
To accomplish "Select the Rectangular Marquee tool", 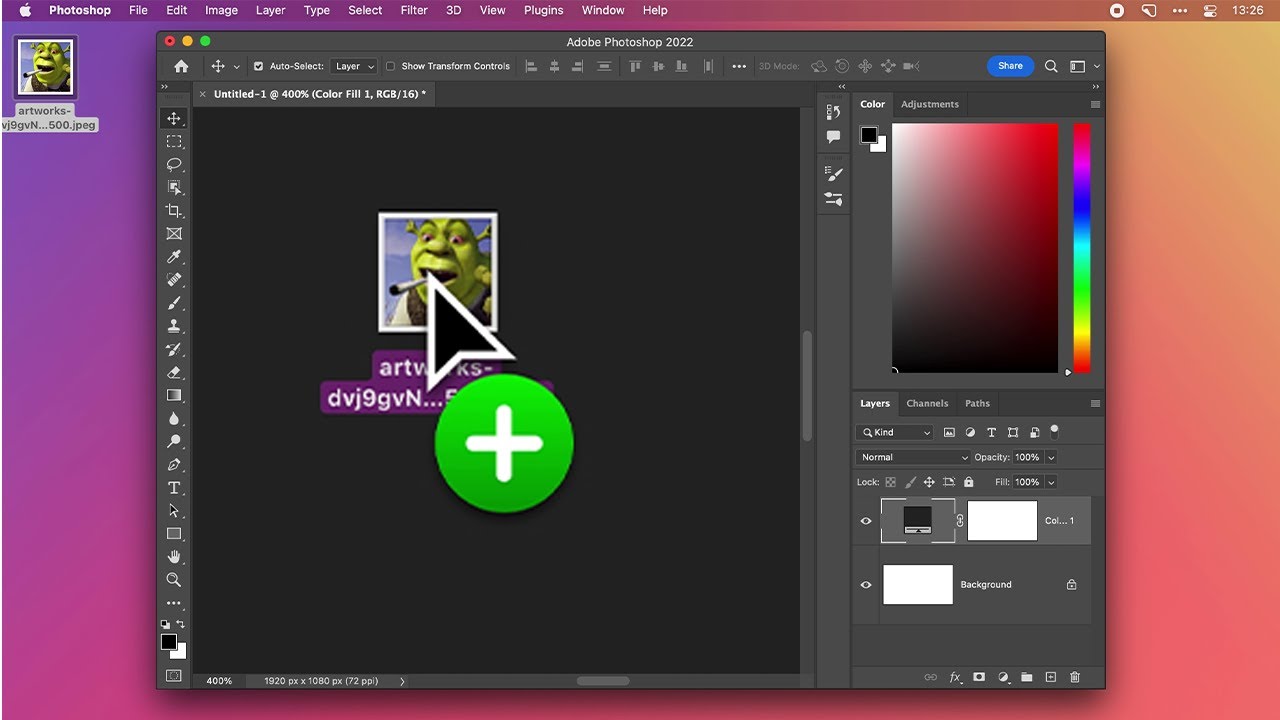I will click(174, 141).
